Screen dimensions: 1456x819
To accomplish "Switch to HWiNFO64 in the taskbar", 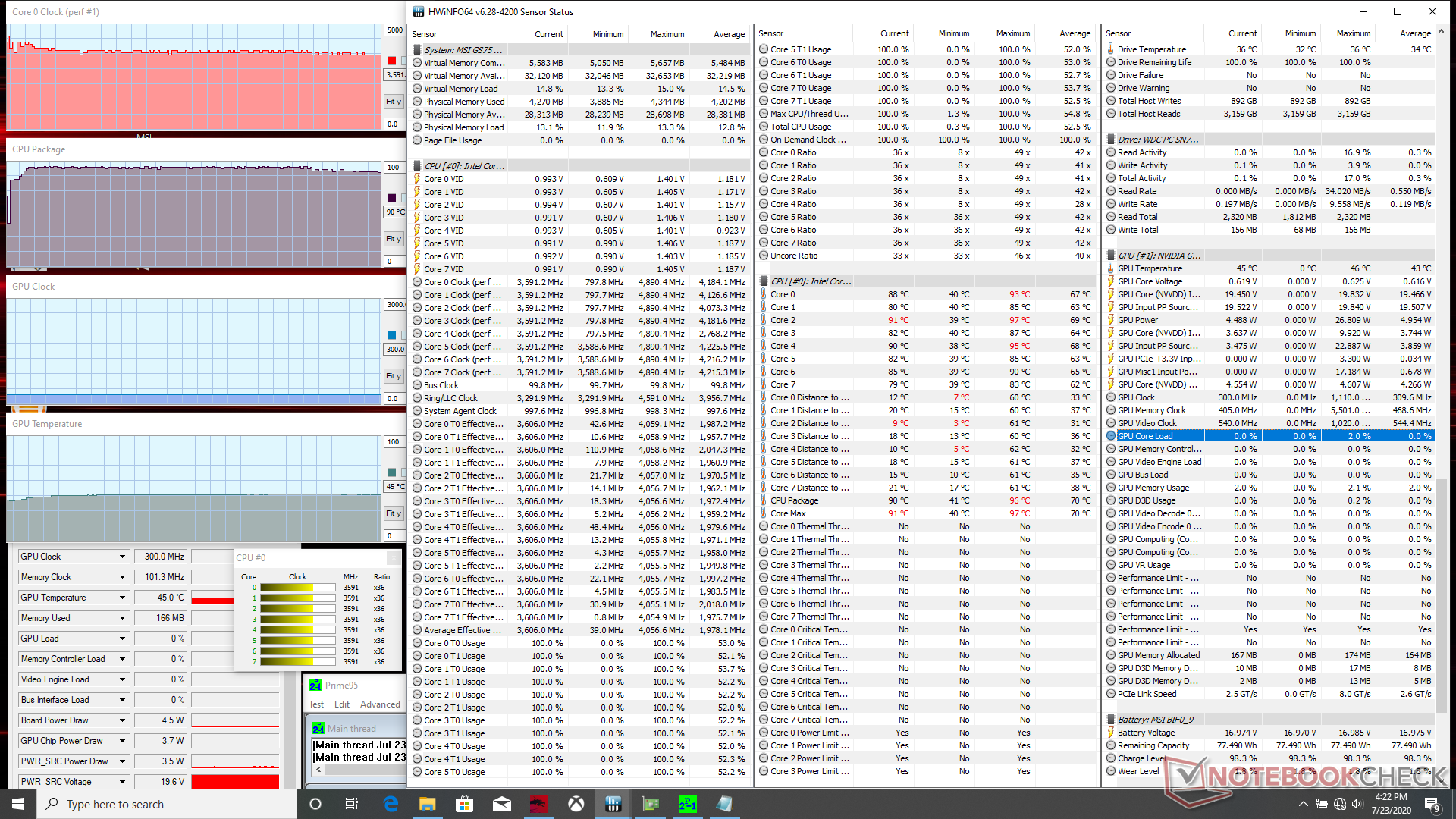I will [x=613, y=804].
